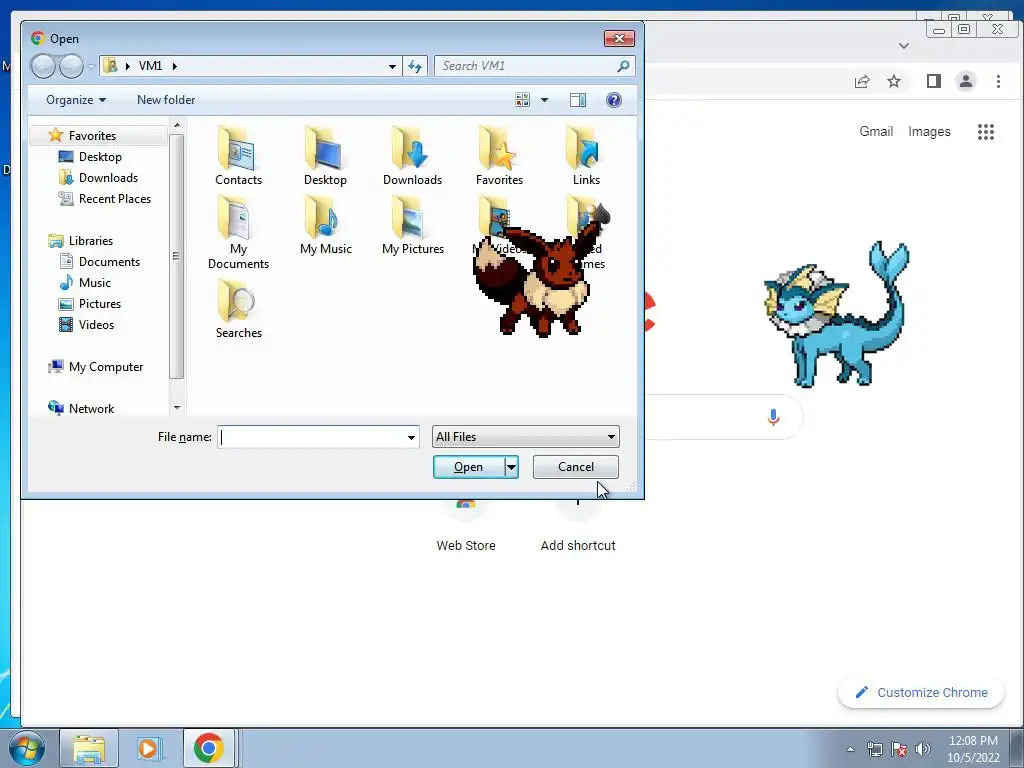Expand the VM1 breadcrumb arrow
Viewport: 1024px width, 768px height.
[x=174, y=66]
